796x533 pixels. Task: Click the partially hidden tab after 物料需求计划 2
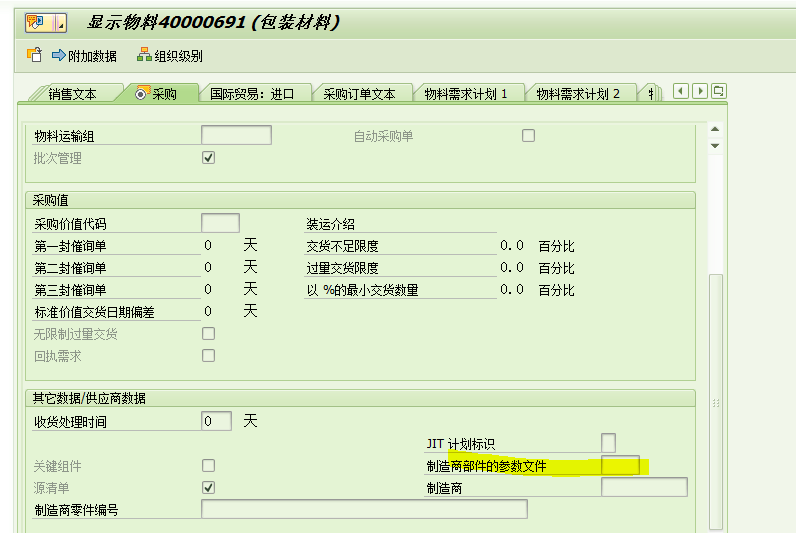(x=652, y=93)
